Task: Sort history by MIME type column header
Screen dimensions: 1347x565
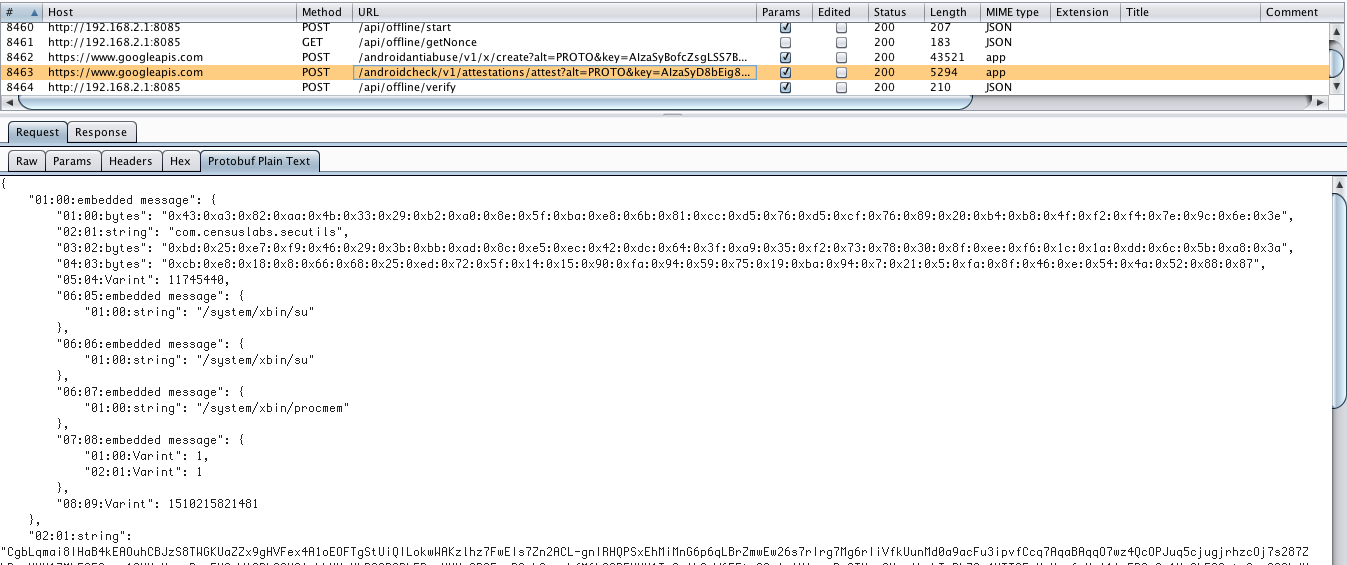Action: [x=1012, y=12]
